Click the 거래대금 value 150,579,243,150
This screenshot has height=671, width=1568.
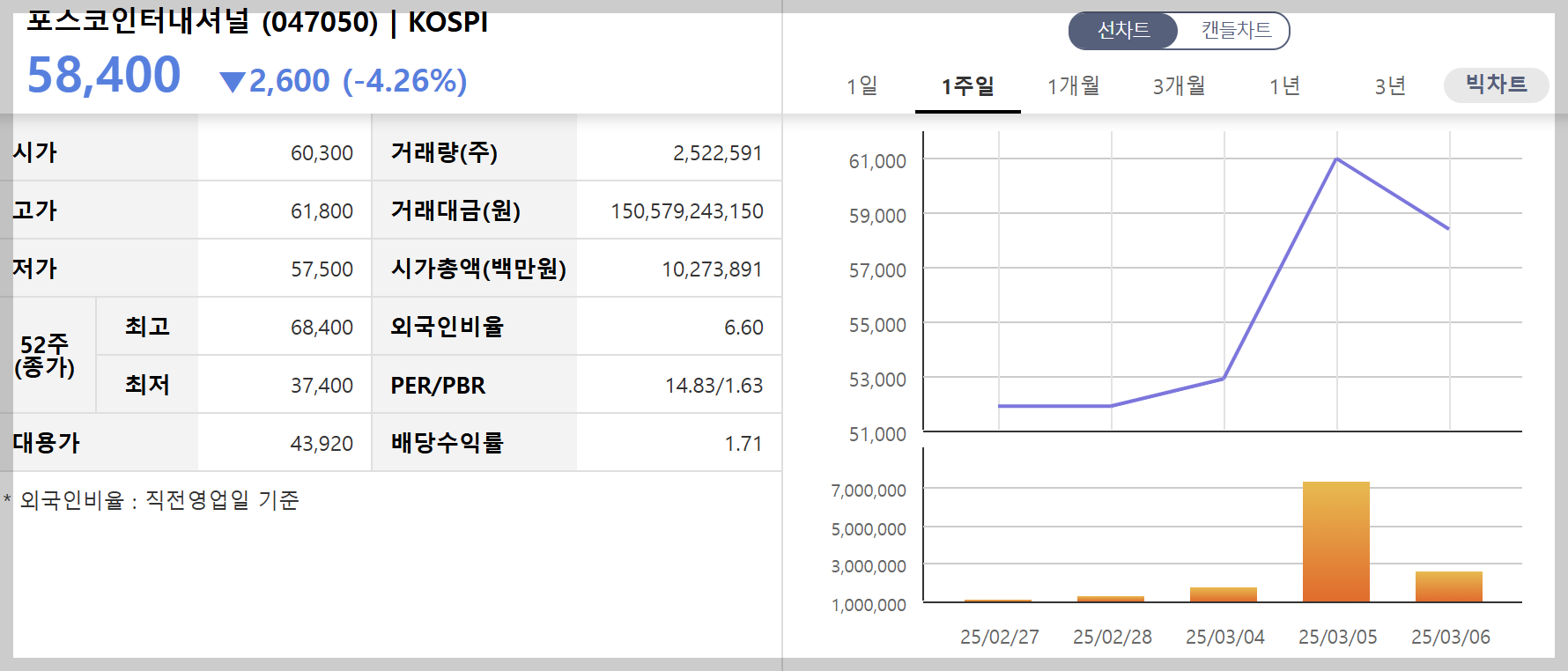pyautogui.click(x=687, y=211)
